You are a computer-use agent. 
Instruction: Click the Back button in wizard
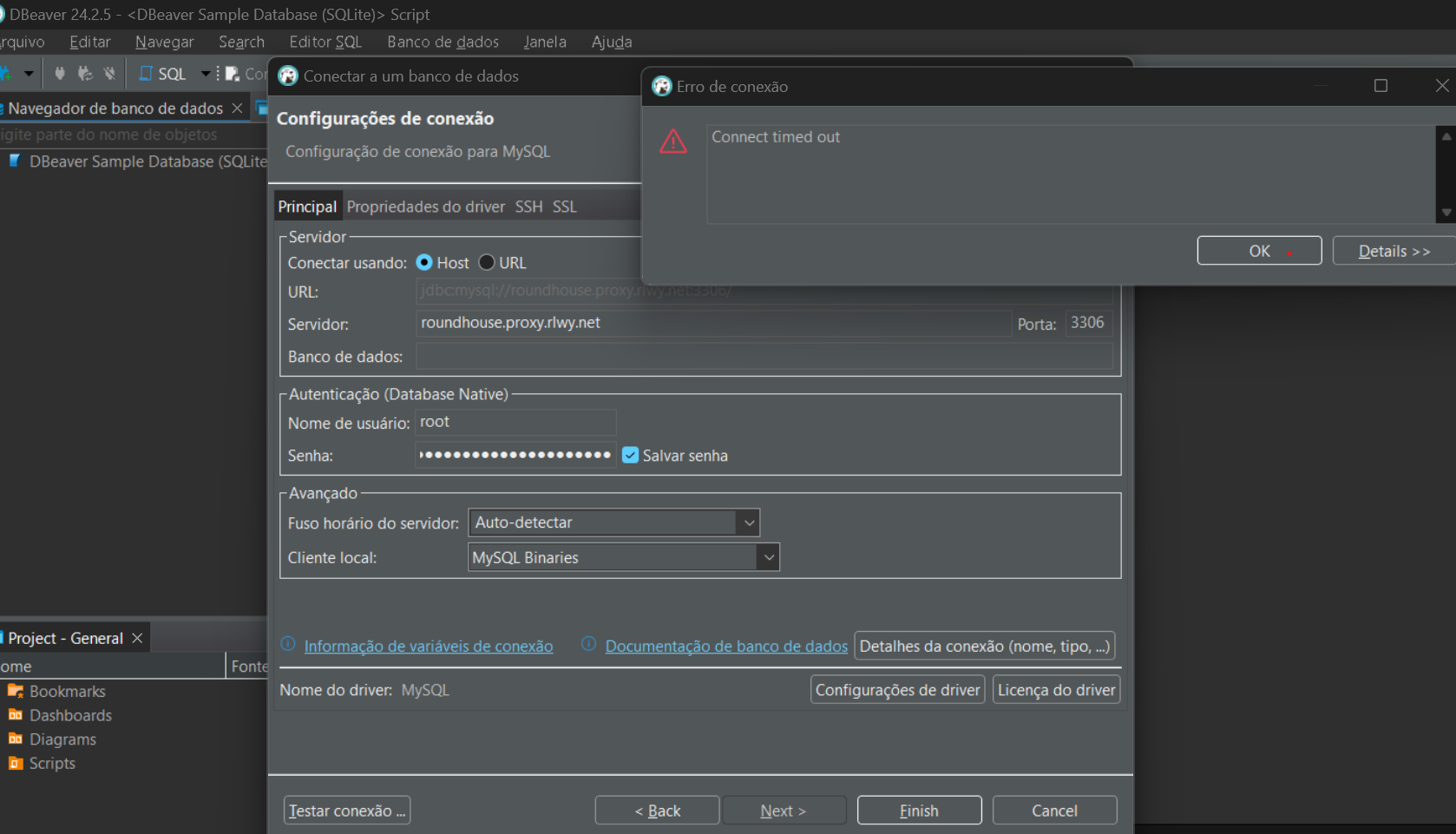coord(657,811)
